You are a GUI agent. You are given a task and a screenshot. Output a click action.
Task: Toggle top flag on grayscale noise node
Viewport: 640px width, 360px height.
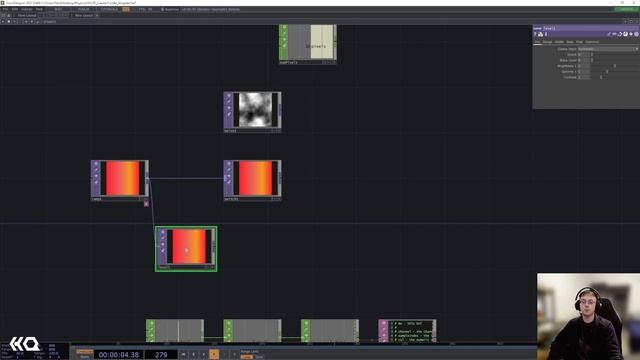[229, 96]
